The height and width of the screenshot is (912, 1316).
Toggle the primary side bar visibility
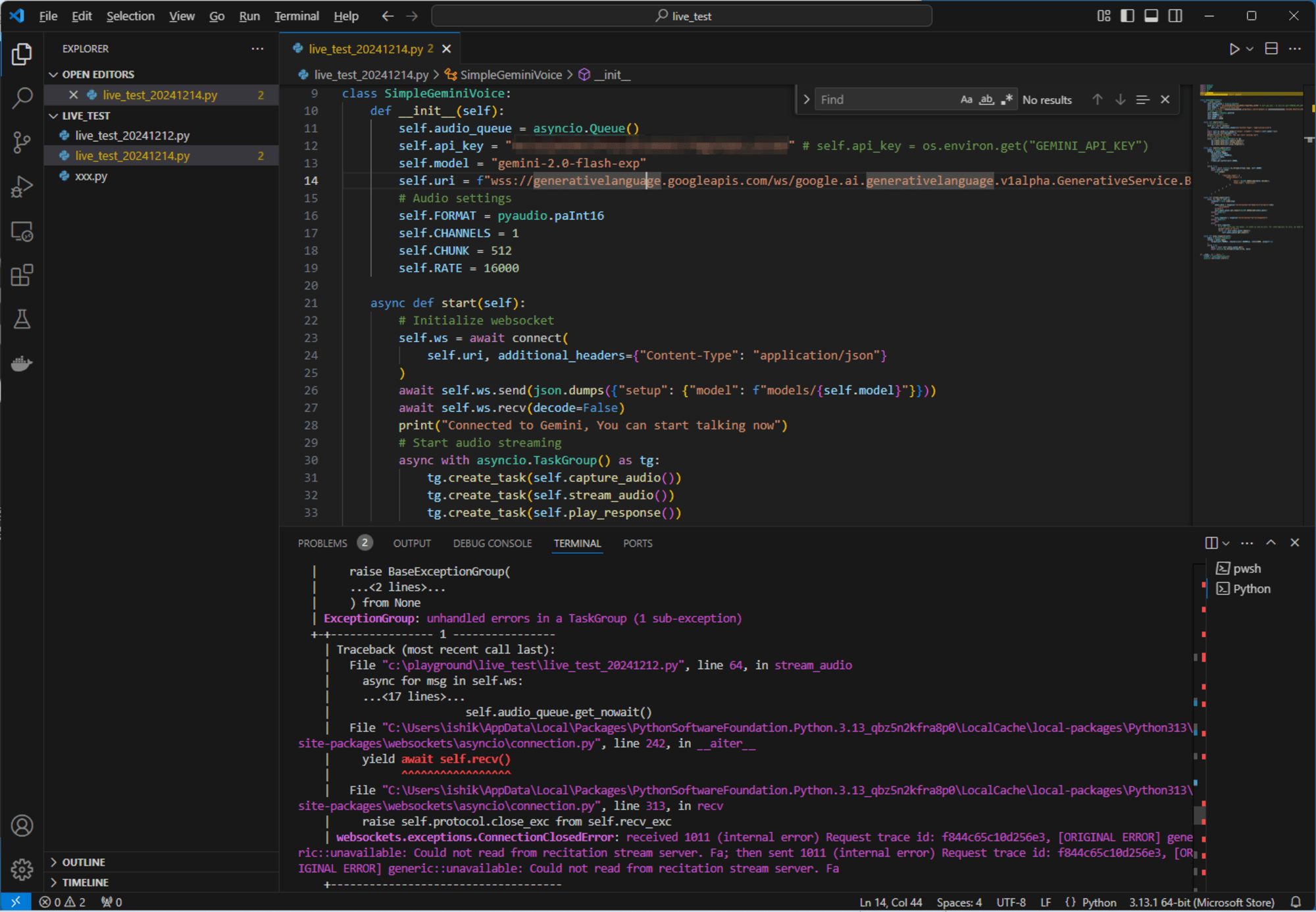pyautogui.click(x=1127, y=16)
